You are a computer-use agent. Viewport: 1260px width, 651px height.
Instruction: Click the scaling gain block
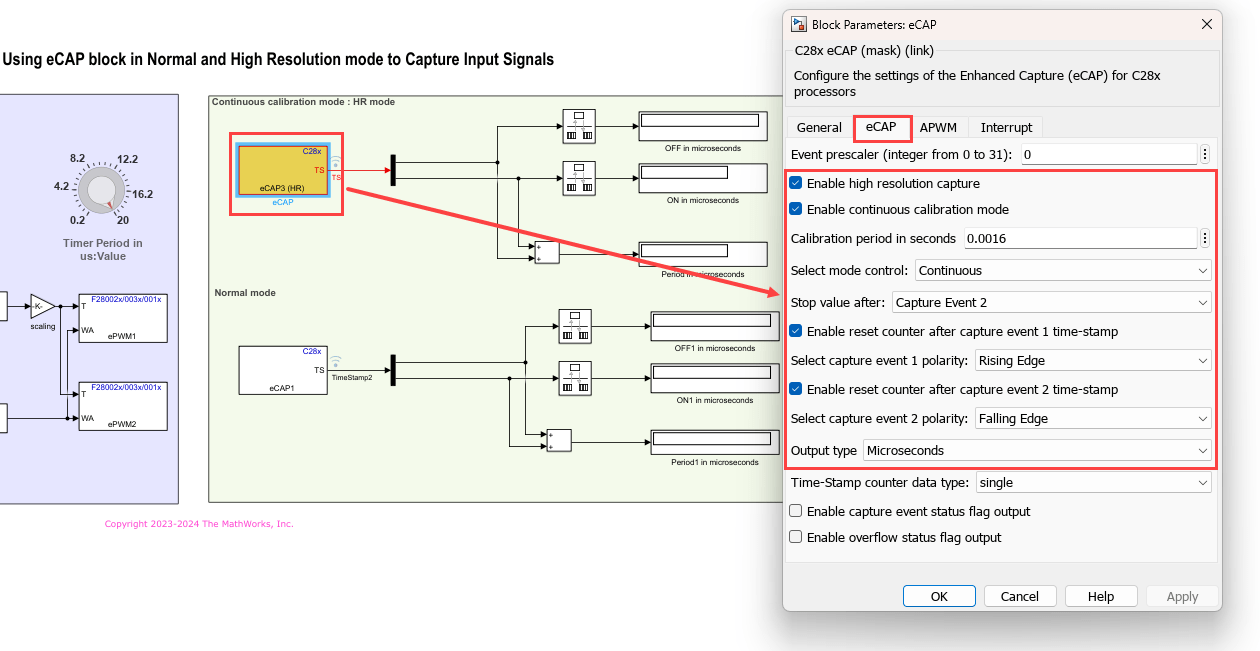pos(43,306)
